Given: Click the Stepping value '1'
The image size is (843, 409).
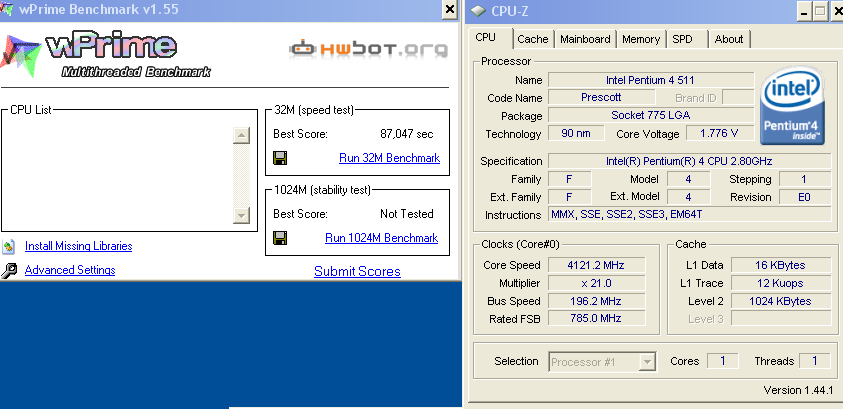Looking at the screenshot, I should point(804,179).
